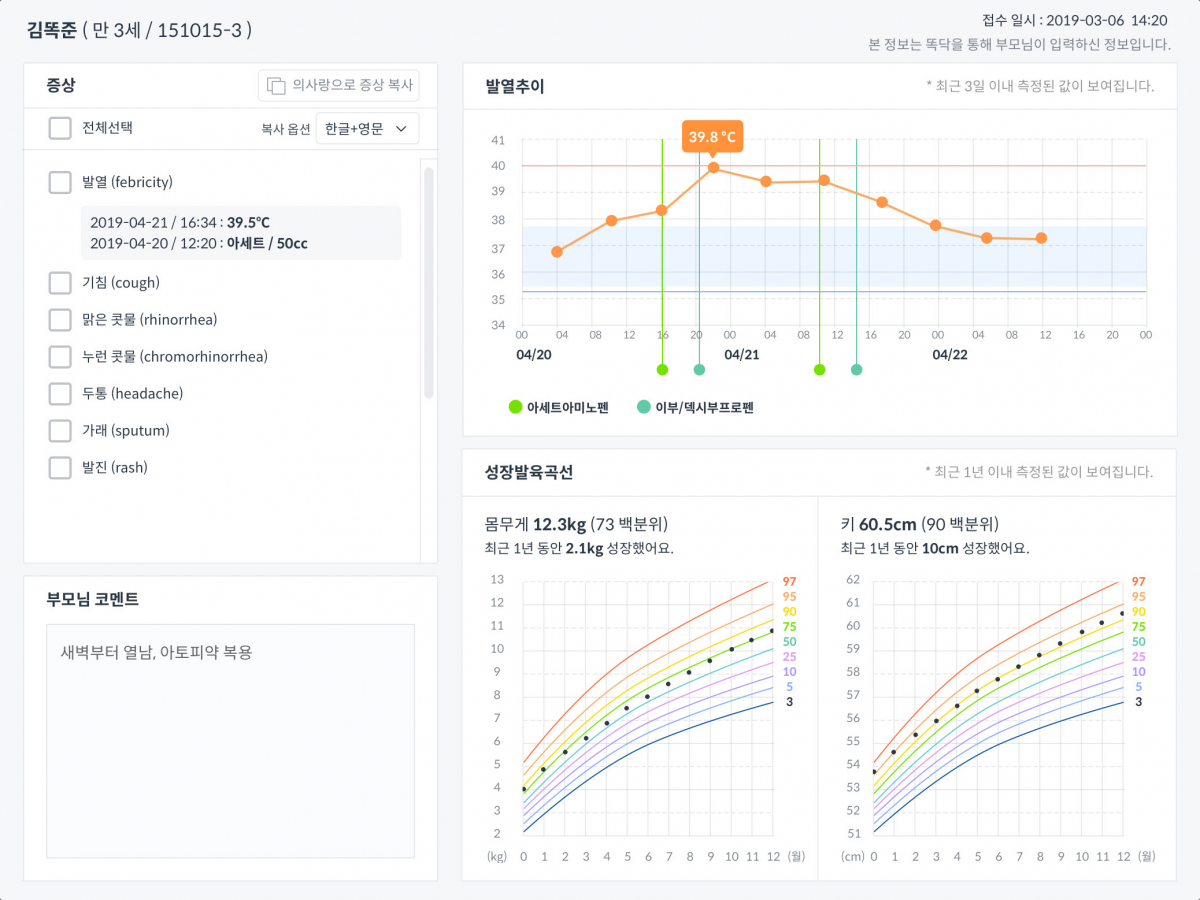The height and width of the screenshot is (900, 1200).
Task: Enable the 두통 (headache) symptom checkbox
Action: coord(60,394)
